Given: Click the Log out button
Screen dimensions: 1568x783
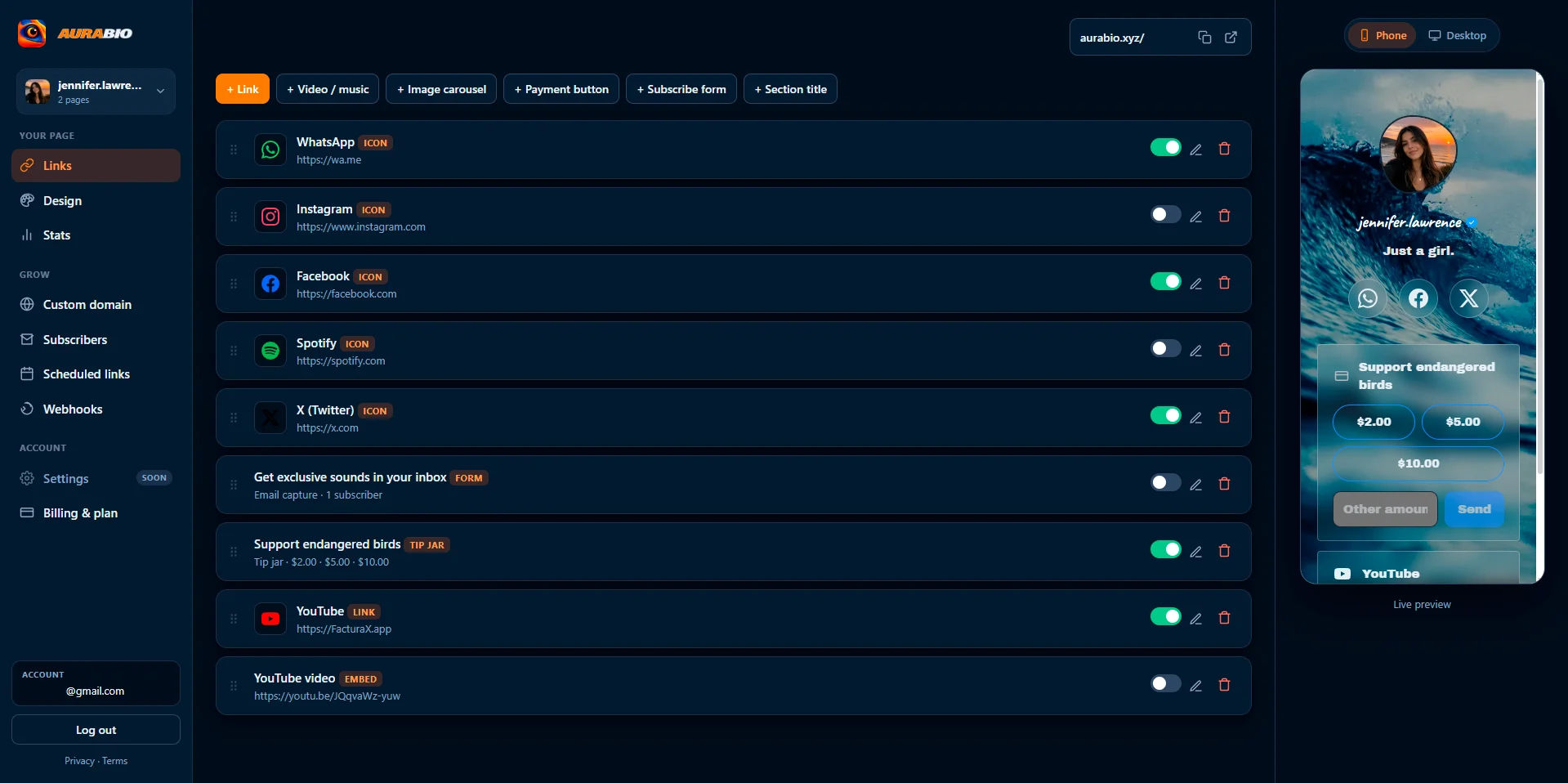Looking at the screenshot, I should (96, 730).
